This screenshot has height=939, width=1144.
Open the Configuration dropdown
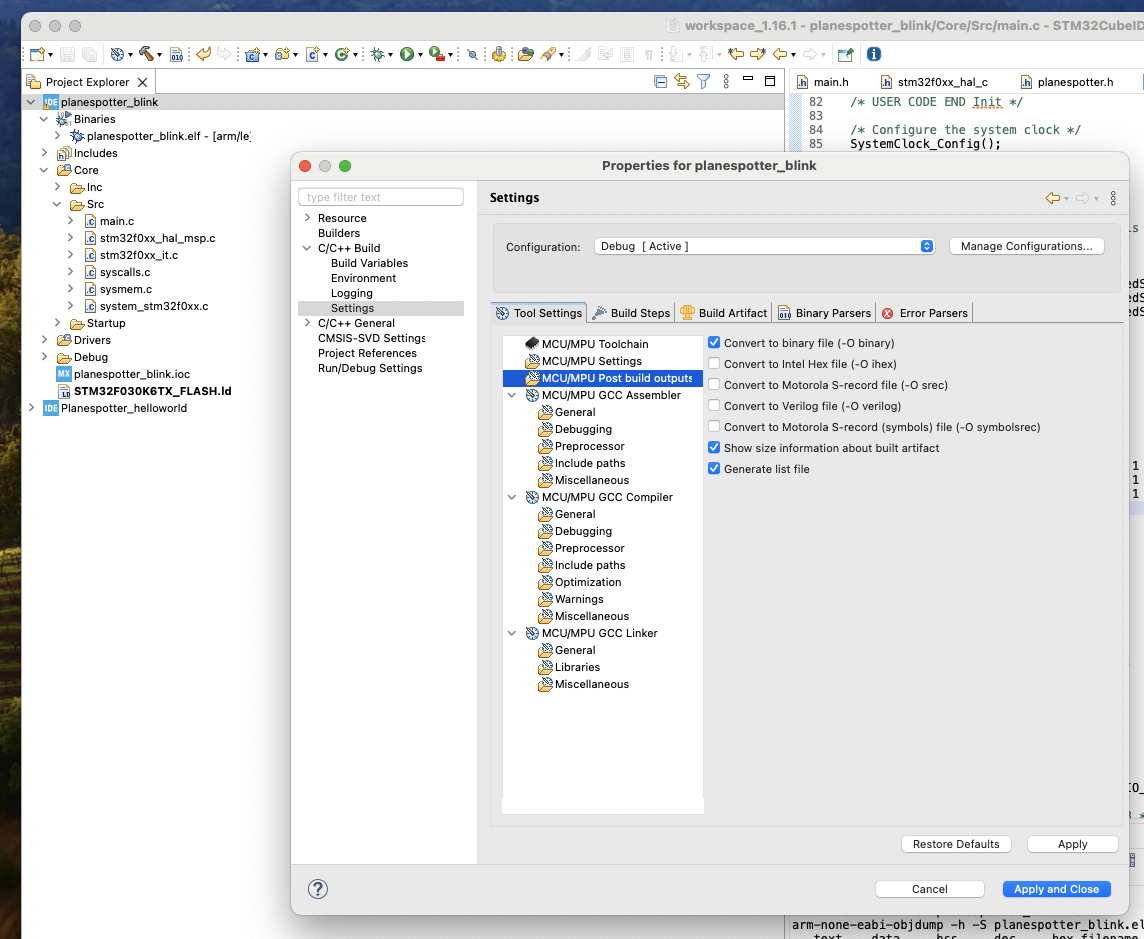[x=764, y=246]
